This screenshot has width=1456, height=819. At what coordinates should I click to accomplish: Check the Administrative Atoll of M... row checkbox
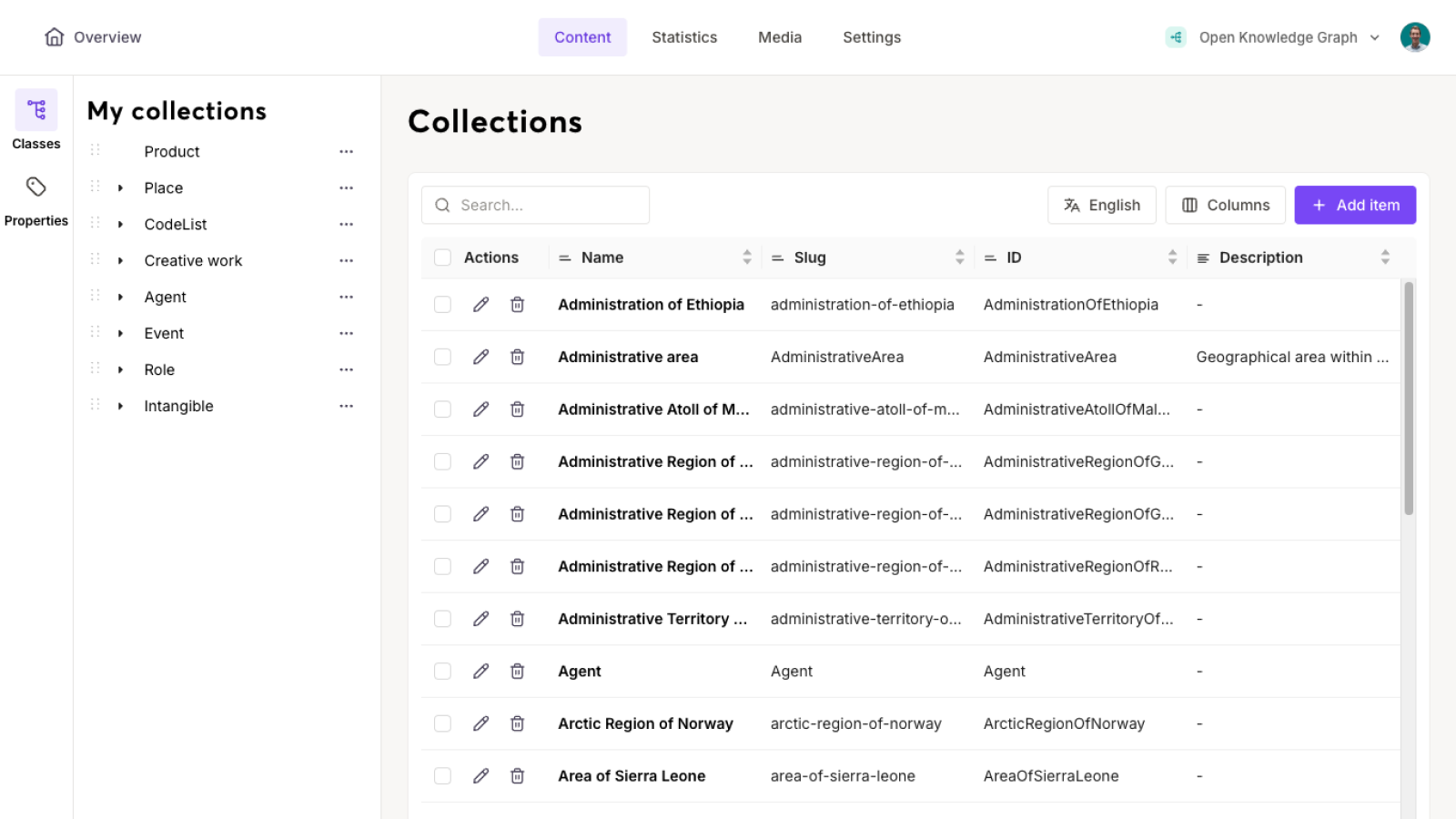[442, 409]
